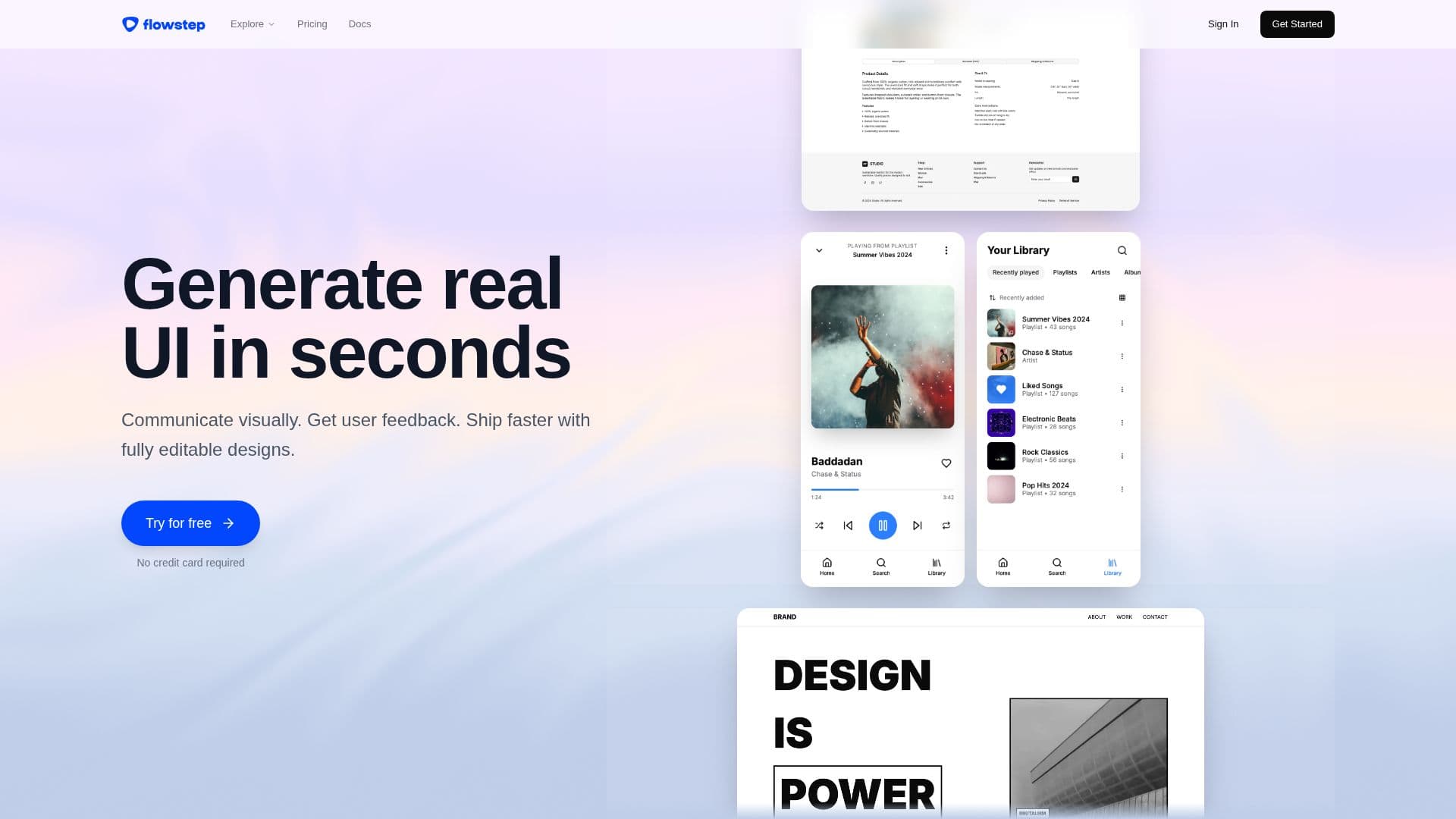The height and width of the screenshot is (819, 1456).
Task: Click the Baddadan album cover art
Action: pyautogui.click(x=883, y=357)
